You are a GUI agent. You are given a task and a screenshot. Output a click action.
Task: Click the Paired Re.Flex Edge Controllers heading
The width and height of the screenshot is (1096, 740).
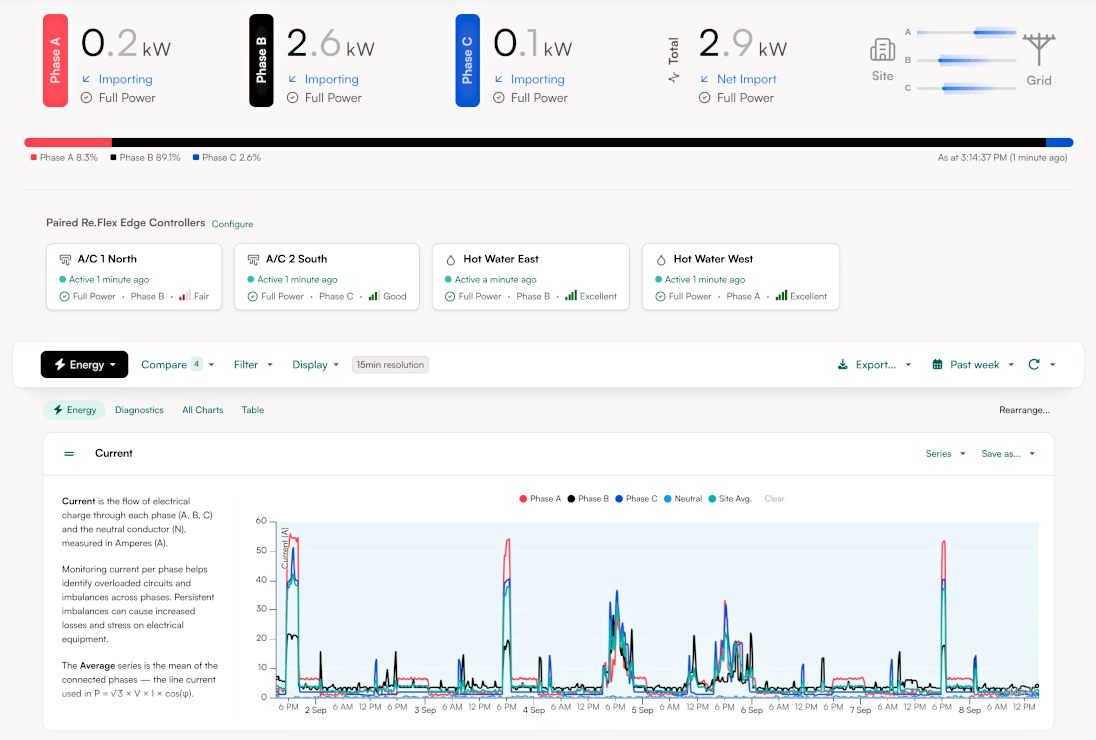tap(126, 223)
